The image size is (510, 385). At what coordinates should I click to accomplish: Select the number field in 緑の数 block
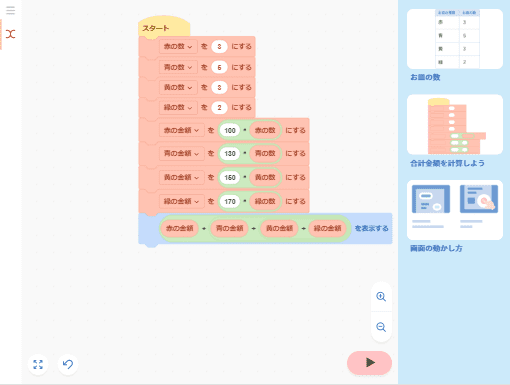[219, 107]
